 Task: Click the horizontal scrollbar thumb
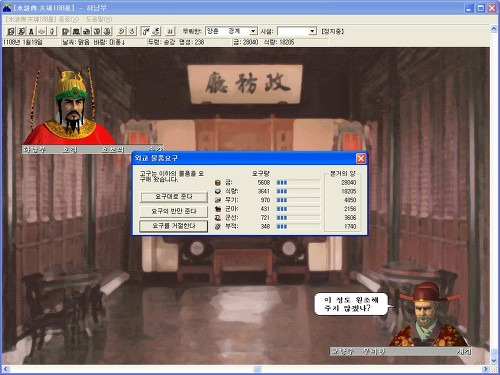coord(257,369)
